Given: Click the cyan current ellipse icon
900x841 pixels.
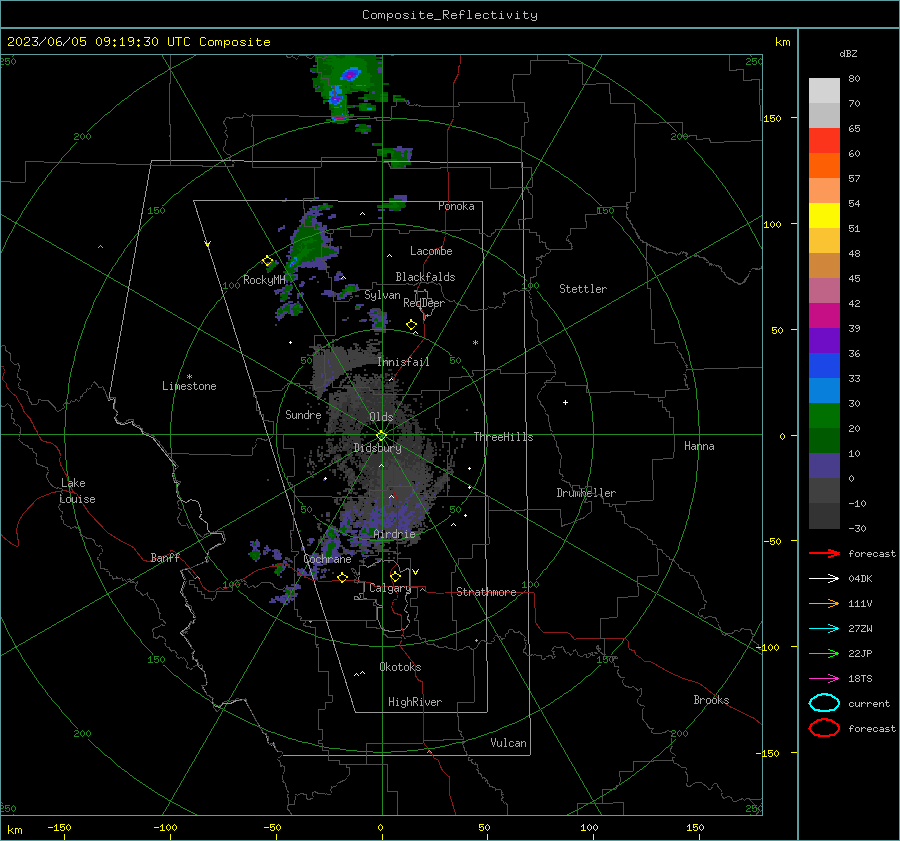Looking at the screenshot, I should [x=824, y=703].
